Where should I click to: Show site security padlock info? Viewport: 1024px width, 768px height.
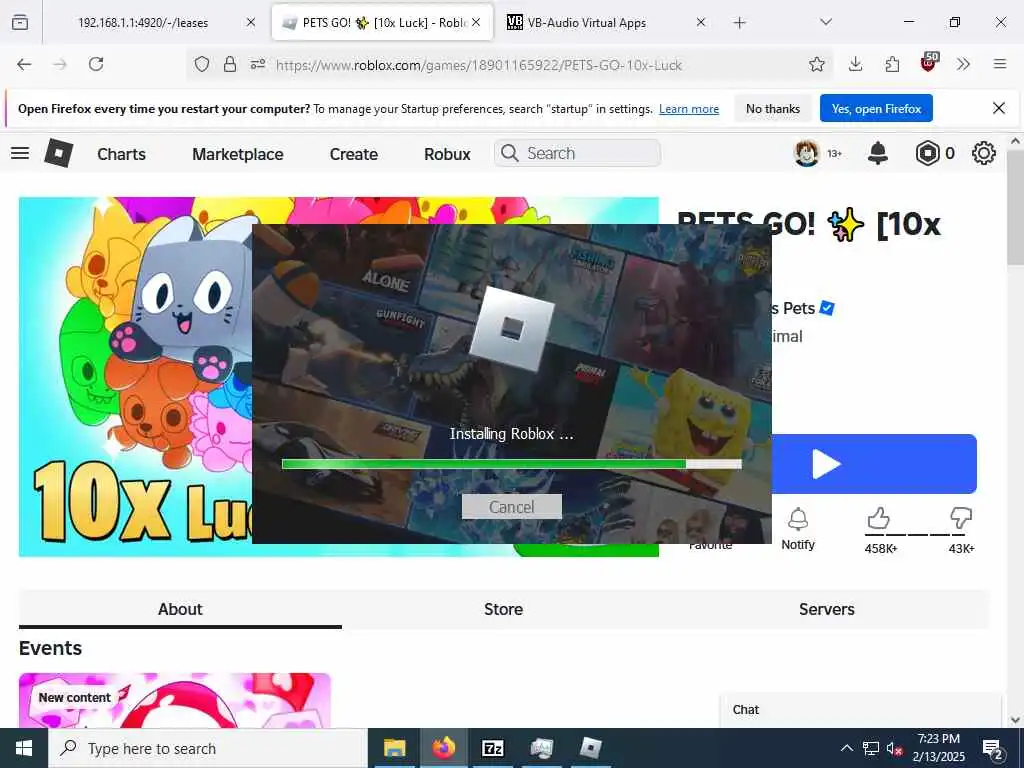coord(230,64)
